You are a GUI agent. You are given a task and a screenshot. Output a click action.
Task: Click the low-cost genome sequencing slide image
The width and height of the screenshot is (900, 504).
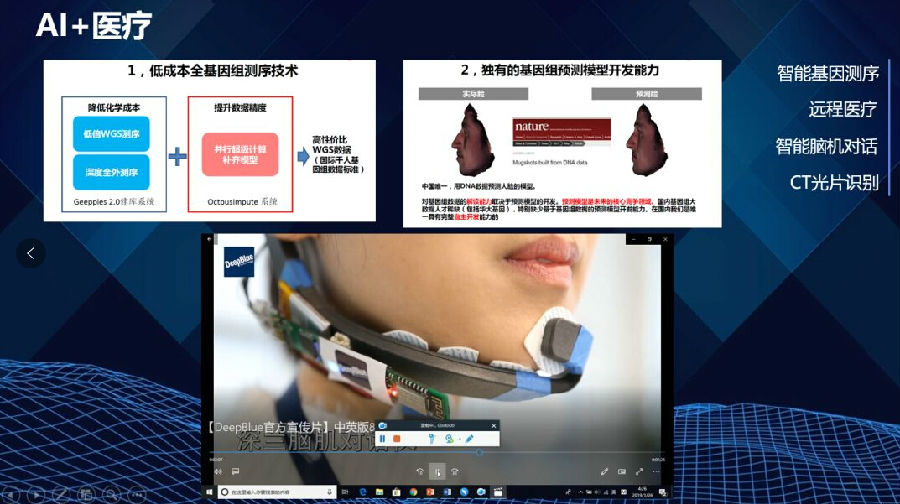(x=210, y=141)
